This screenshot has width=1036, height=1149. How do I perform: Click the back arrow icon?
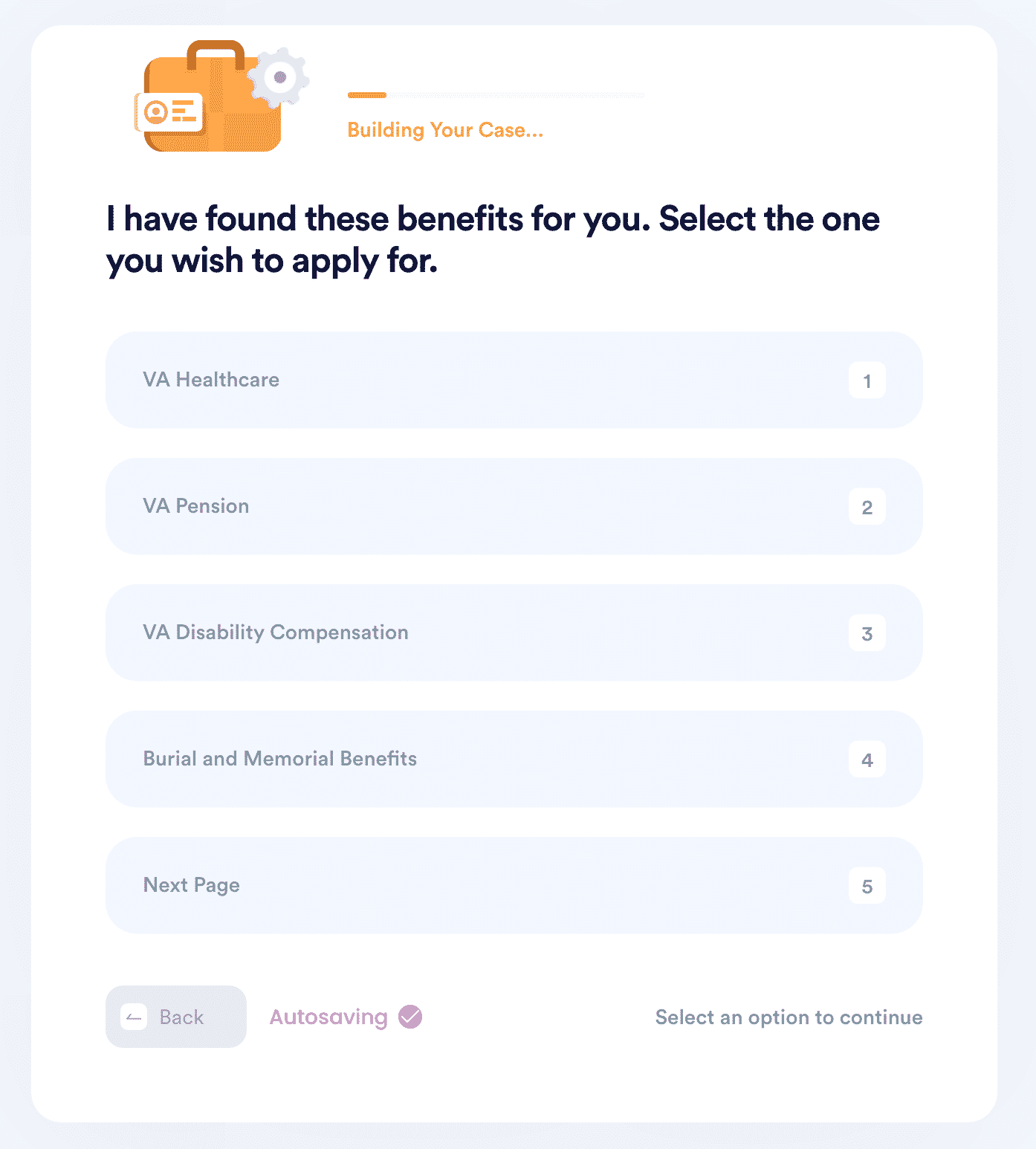pyautogui.click(x=135, y=1017)
